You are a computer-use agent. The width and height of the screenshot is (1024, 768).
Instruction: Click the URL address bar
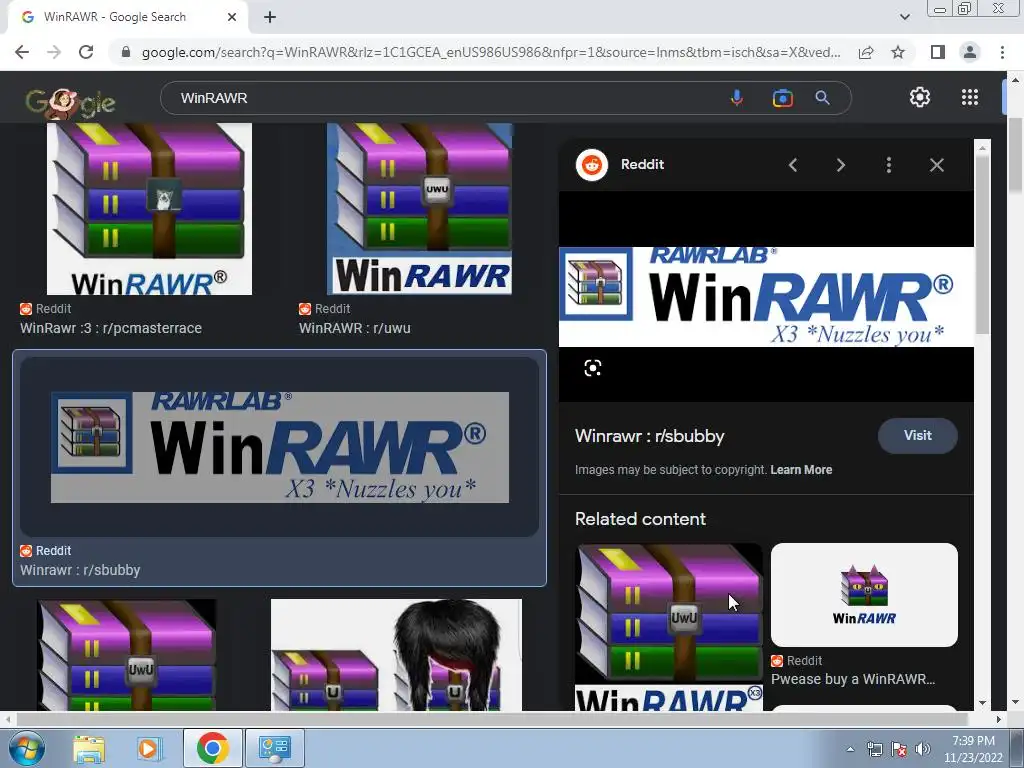coord(490,52)
